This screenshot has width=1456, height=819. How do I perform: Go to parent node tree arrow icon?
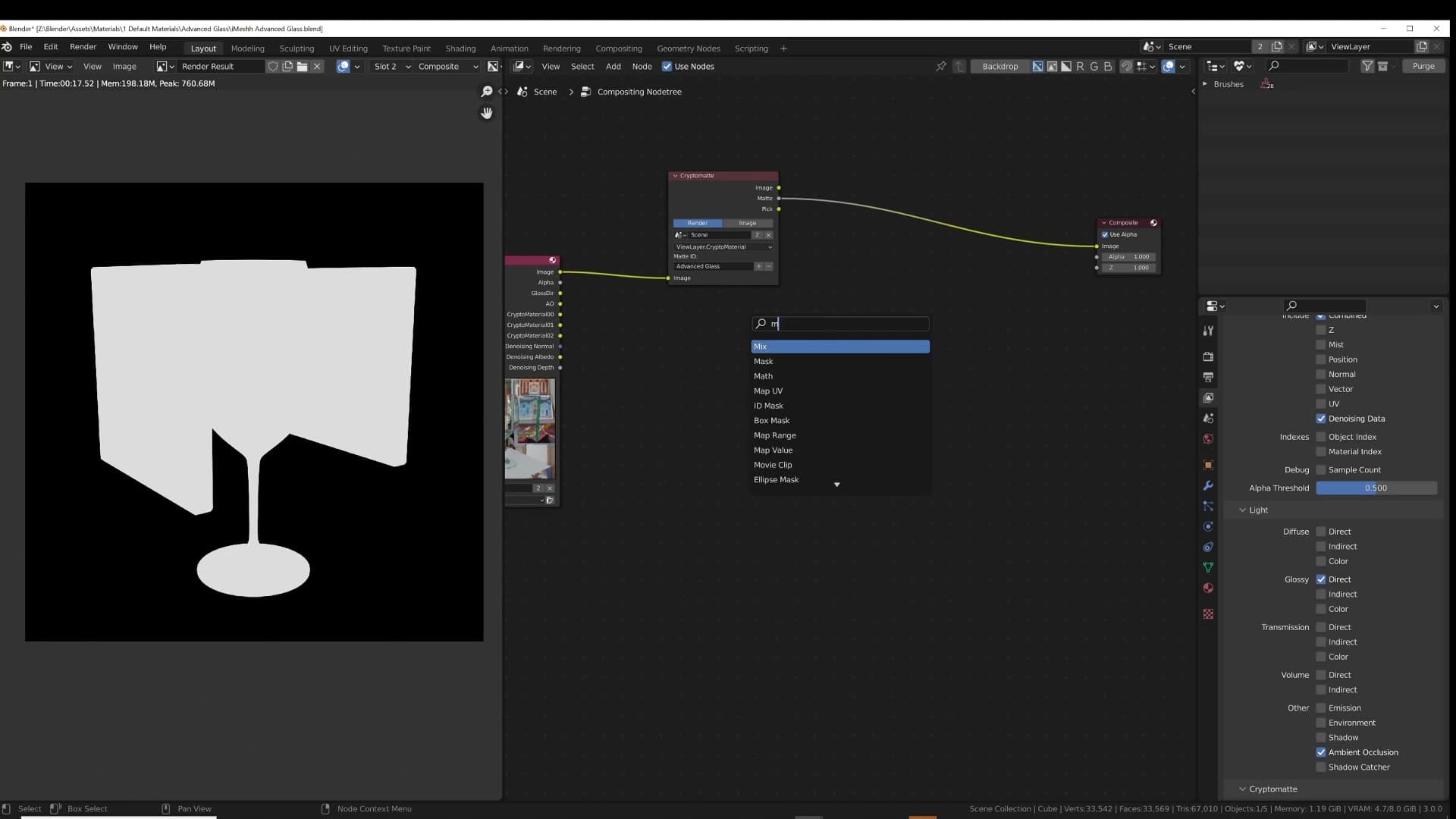[x=959, y=67]
